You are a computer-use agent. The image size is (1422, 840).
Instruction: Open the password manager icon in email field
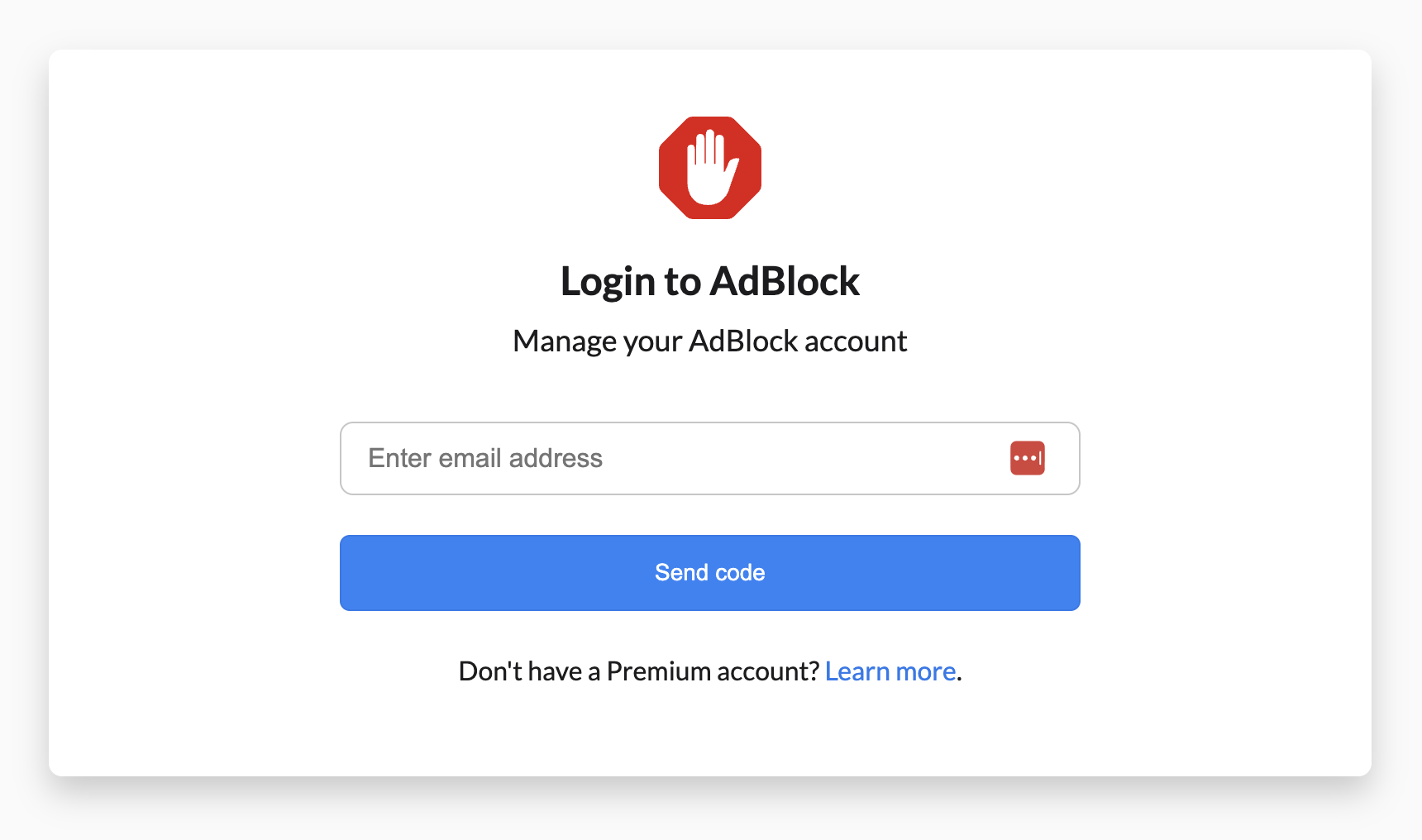[x=1027, y=458]
